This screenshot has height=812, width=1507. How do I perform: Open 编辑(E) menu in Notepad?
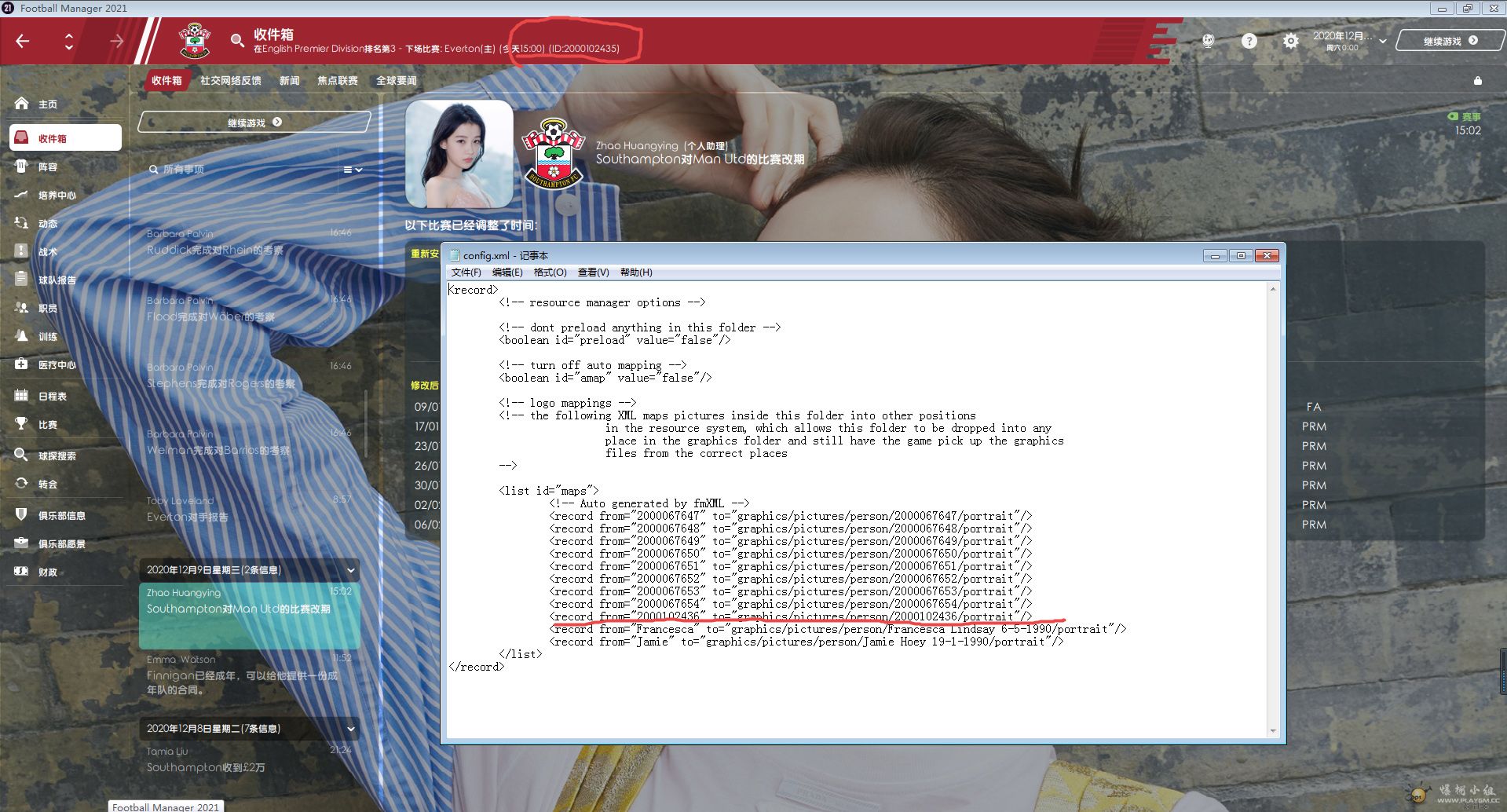coord(507,272)
